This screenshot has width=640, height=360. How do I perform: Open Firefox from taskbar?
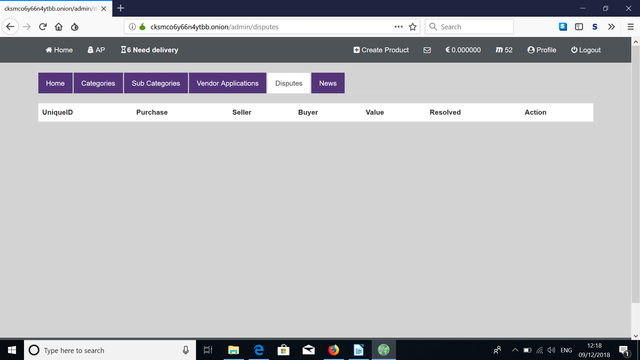pos(333,350)
